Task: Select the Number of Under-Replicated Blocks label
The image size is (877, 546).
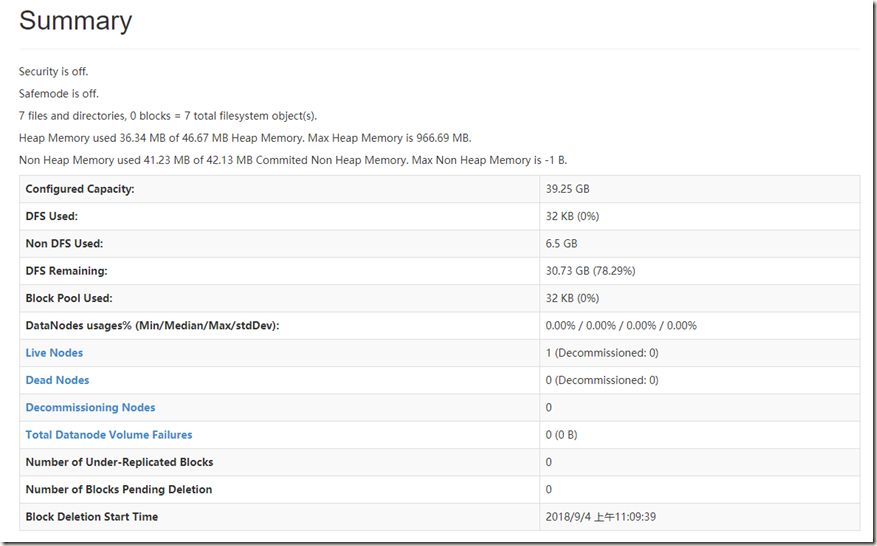Action: click(119, 462)
